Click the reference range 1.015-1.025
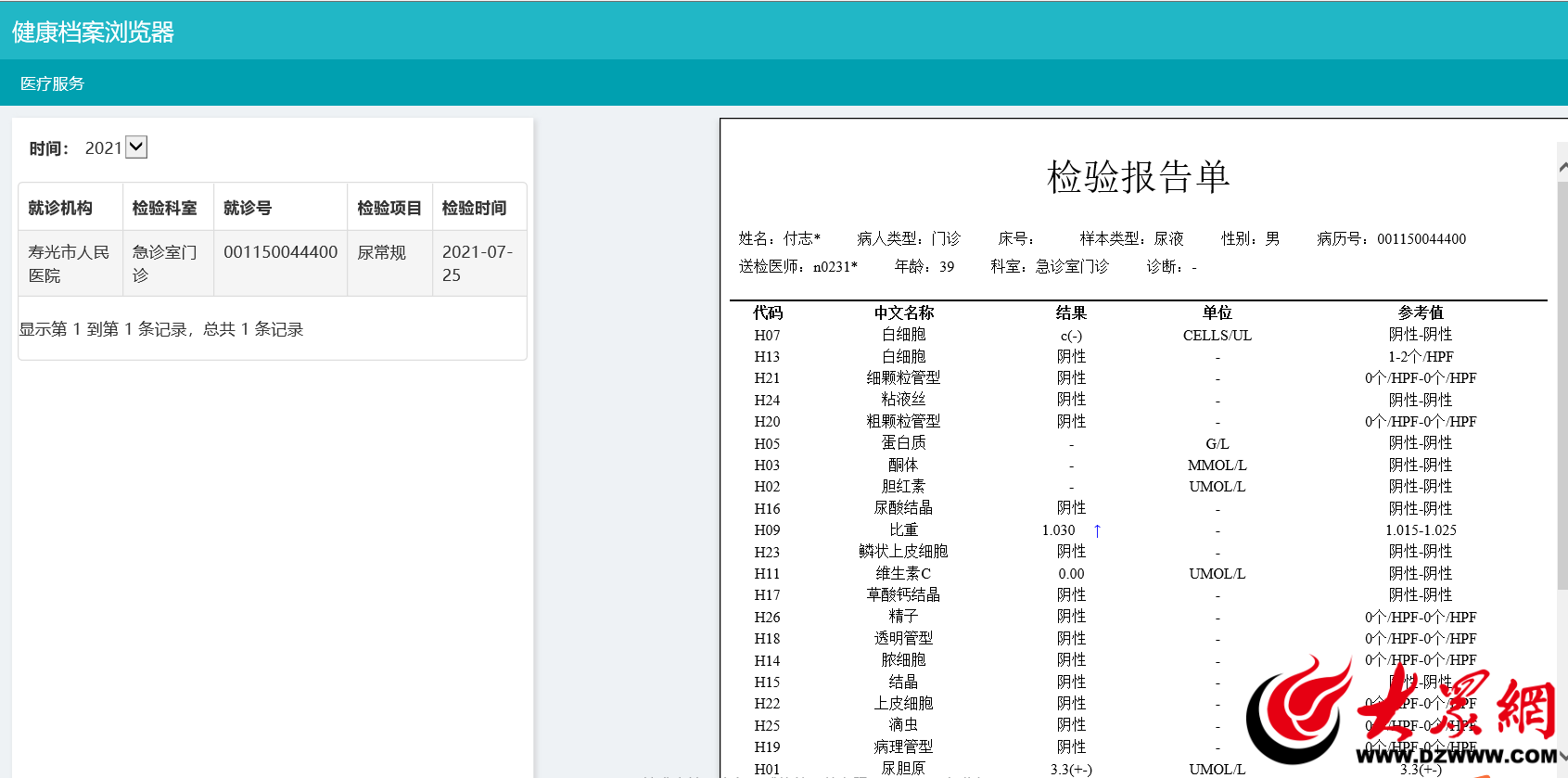 1421,530
